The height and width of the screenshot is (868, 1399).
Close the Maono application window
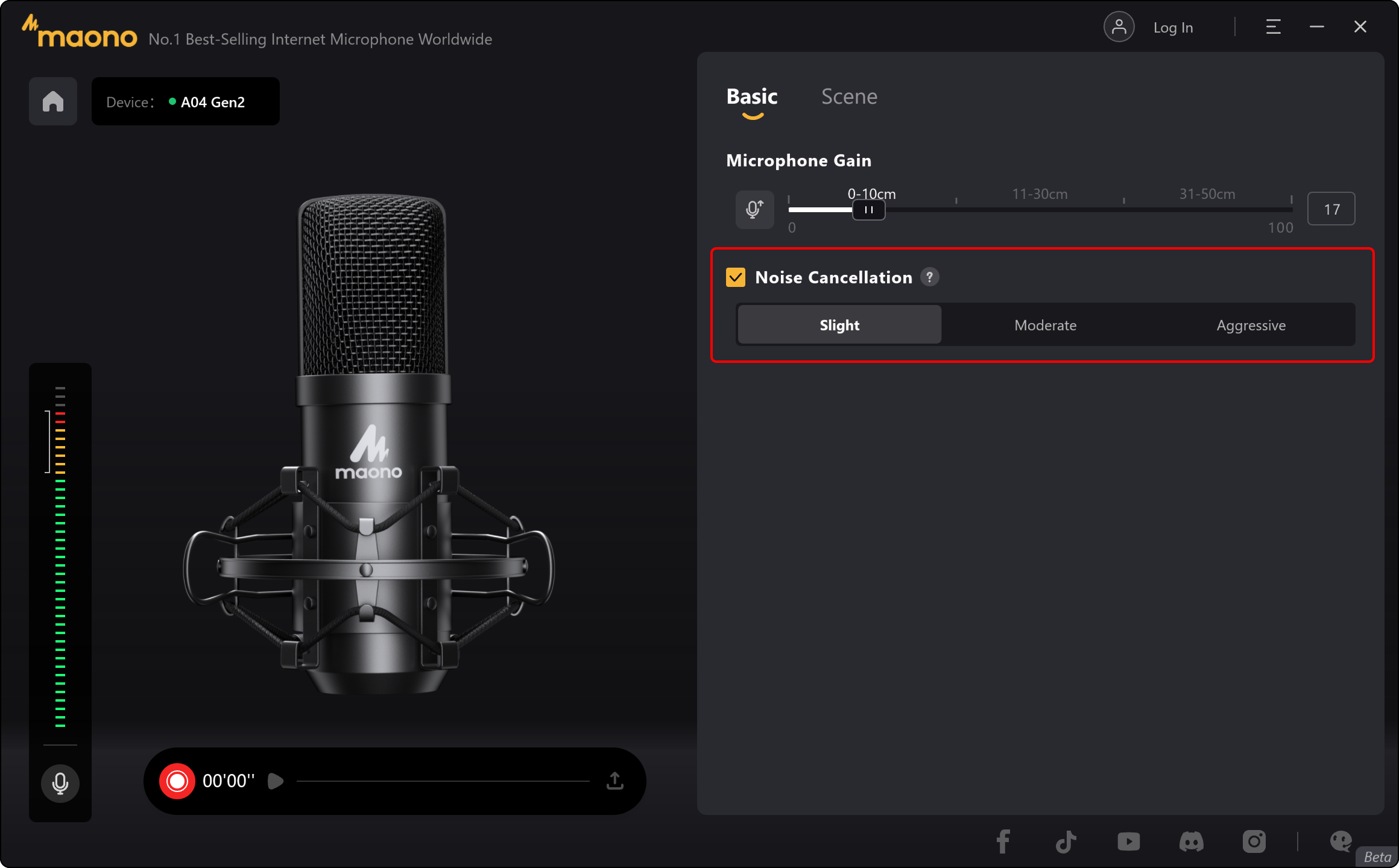pyautogui.click(x=1360, y=27)
